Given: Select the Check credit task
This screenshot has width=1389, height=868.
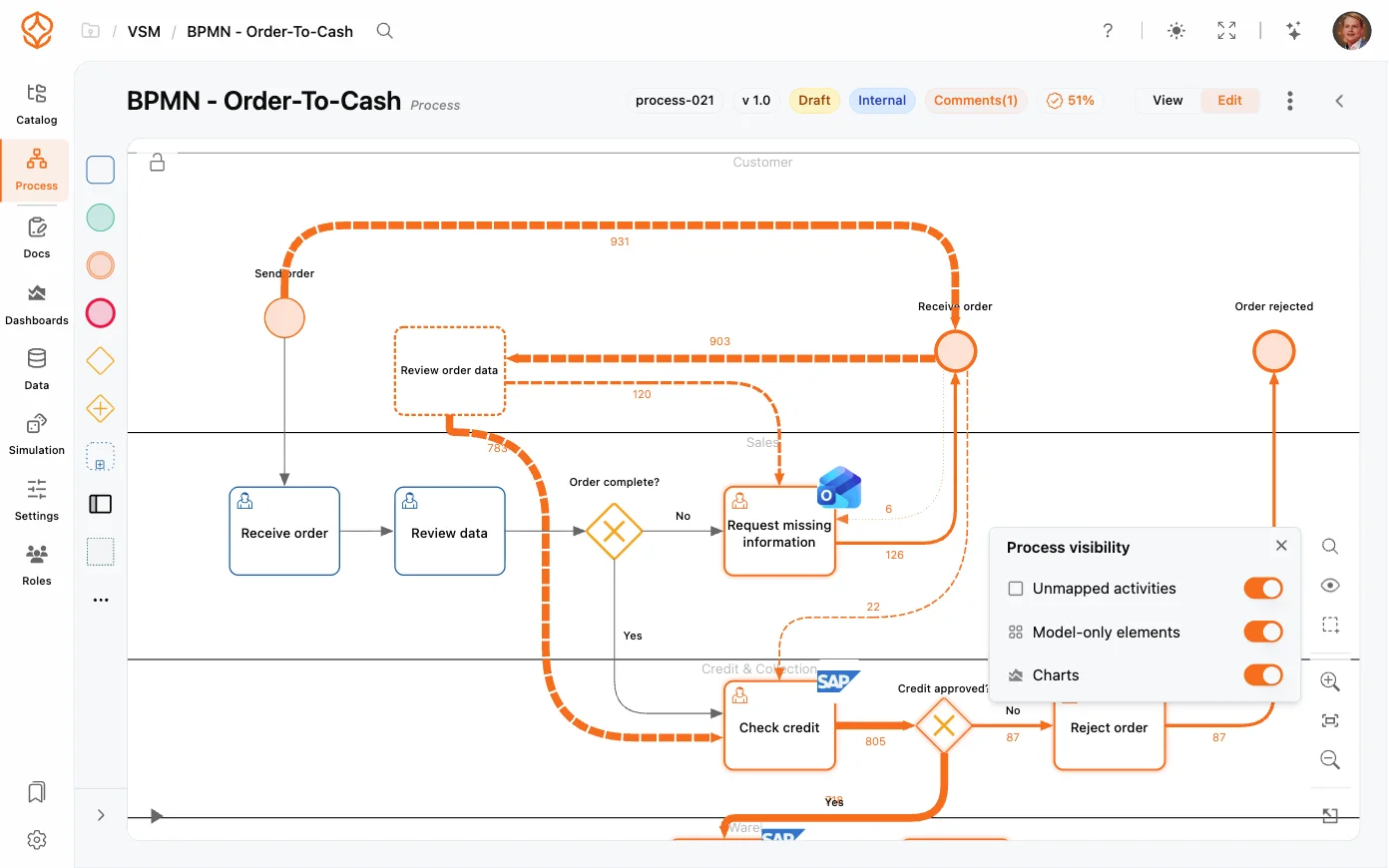Looking at the screenshot, I should point(779,725).
